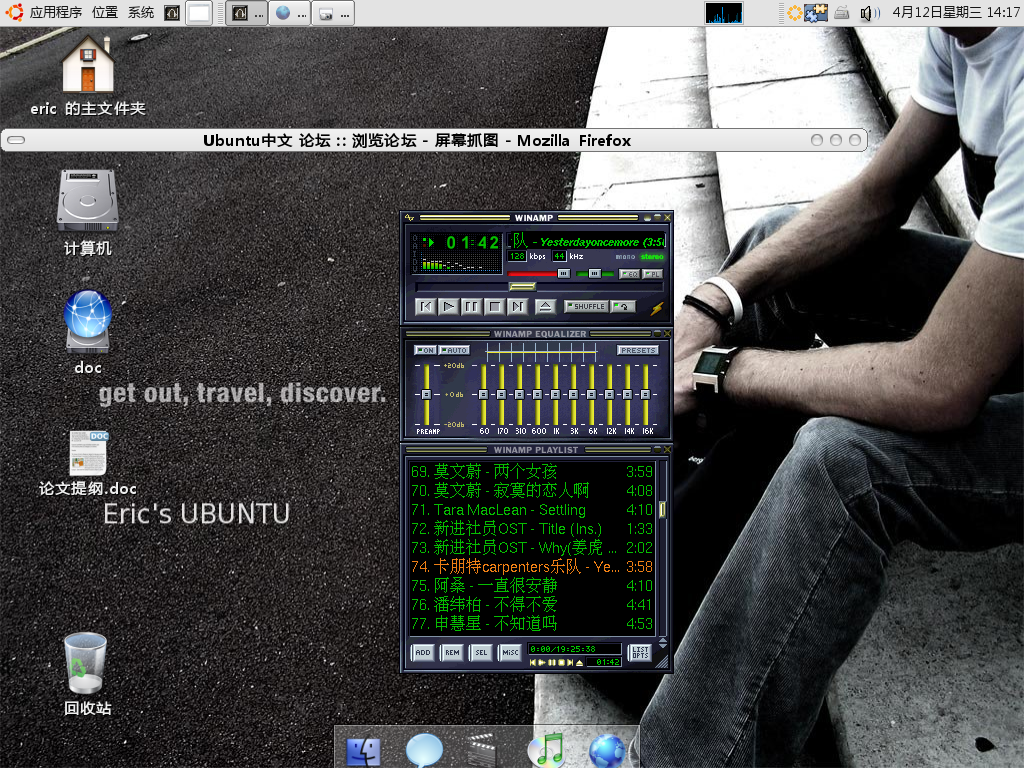Click the Winamp volume slider
Screen dimensions: 1024x768
click(539, 274)
